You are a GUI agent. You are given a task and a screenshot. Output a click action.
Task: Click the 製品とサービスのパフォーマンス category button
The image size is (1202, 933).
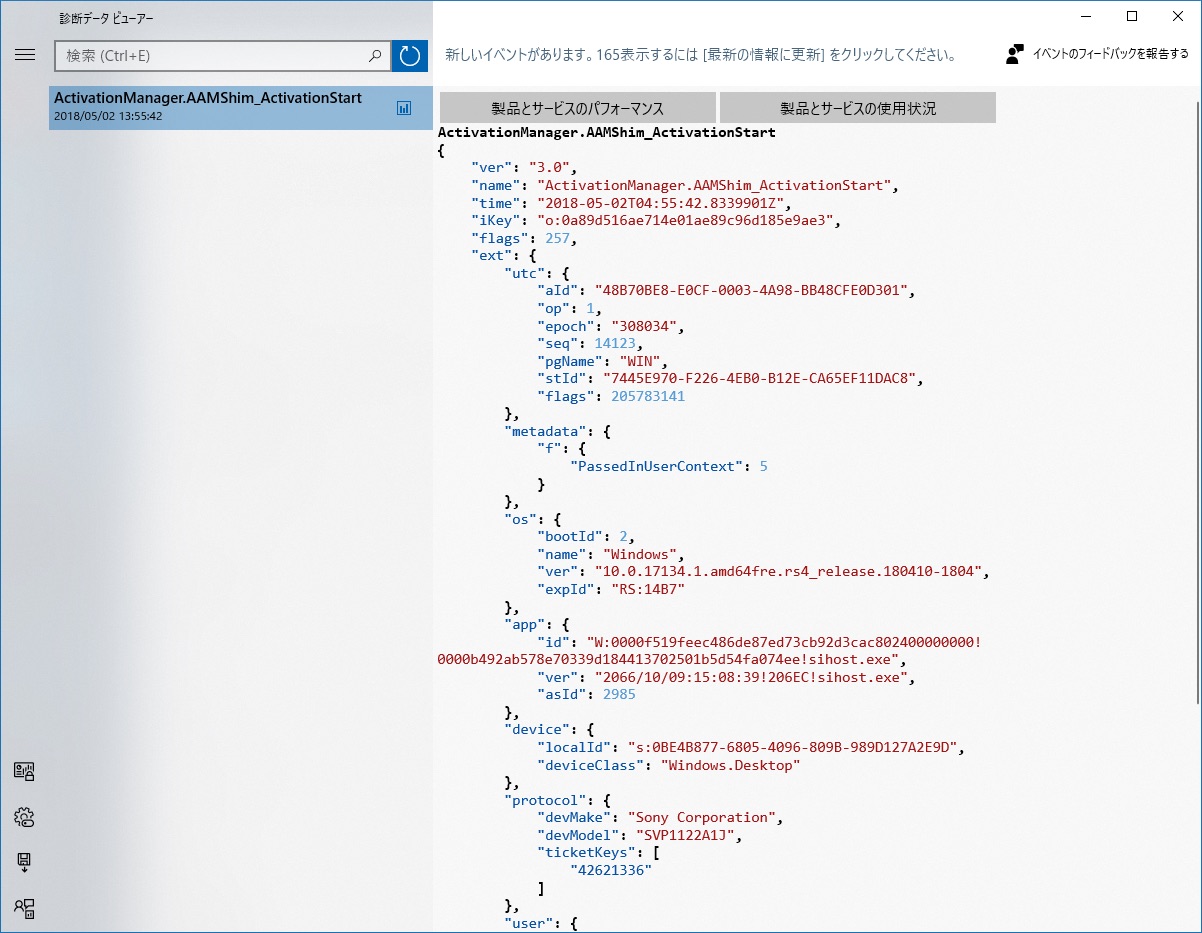[578, 108]
